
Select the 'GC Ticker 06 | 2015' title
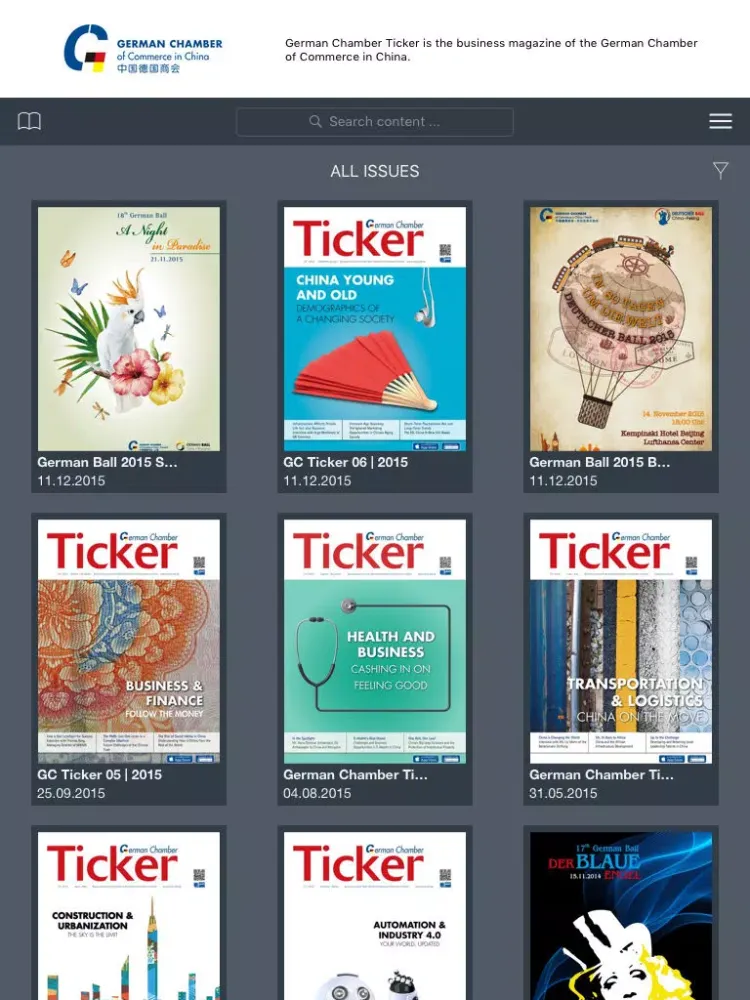point(345,462)
